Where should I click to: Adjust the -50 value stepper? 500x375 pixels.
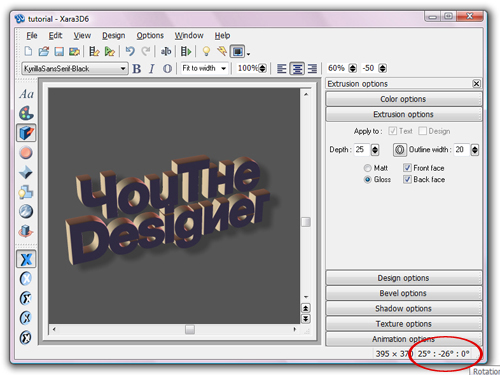383,68
